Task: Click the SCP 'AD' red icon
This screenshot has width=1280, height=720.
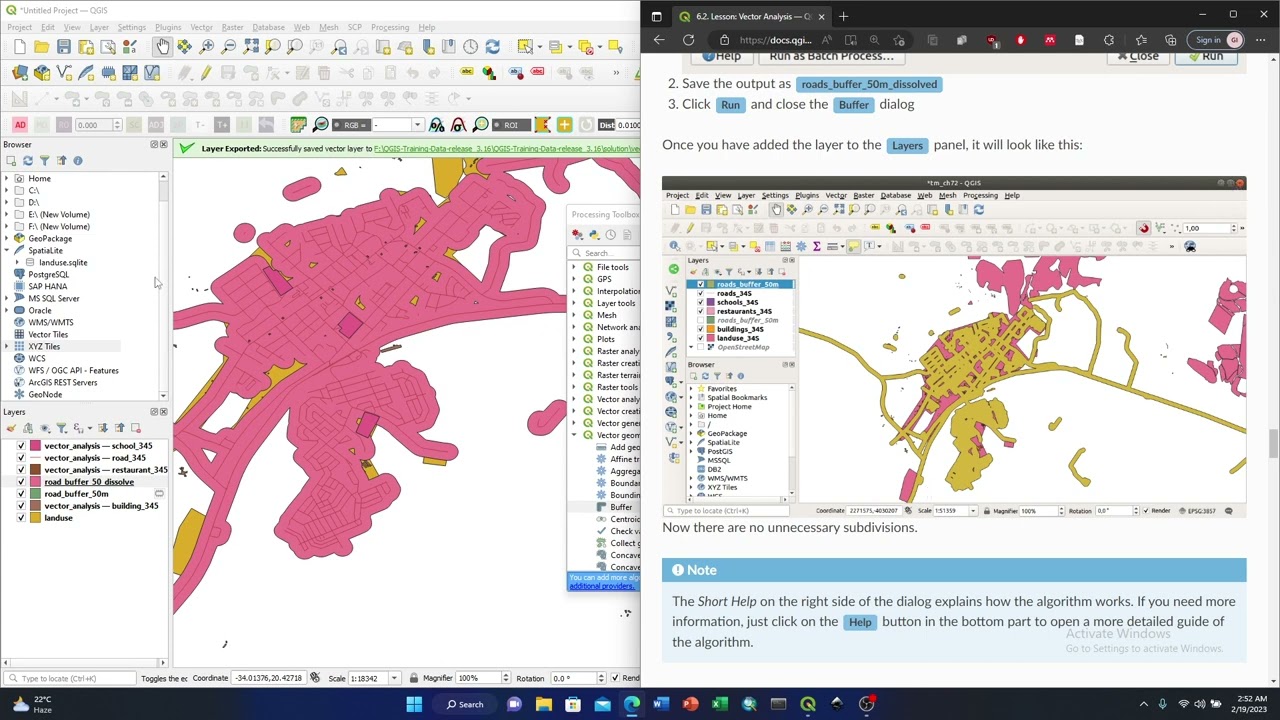Action: tap(20, 125)
